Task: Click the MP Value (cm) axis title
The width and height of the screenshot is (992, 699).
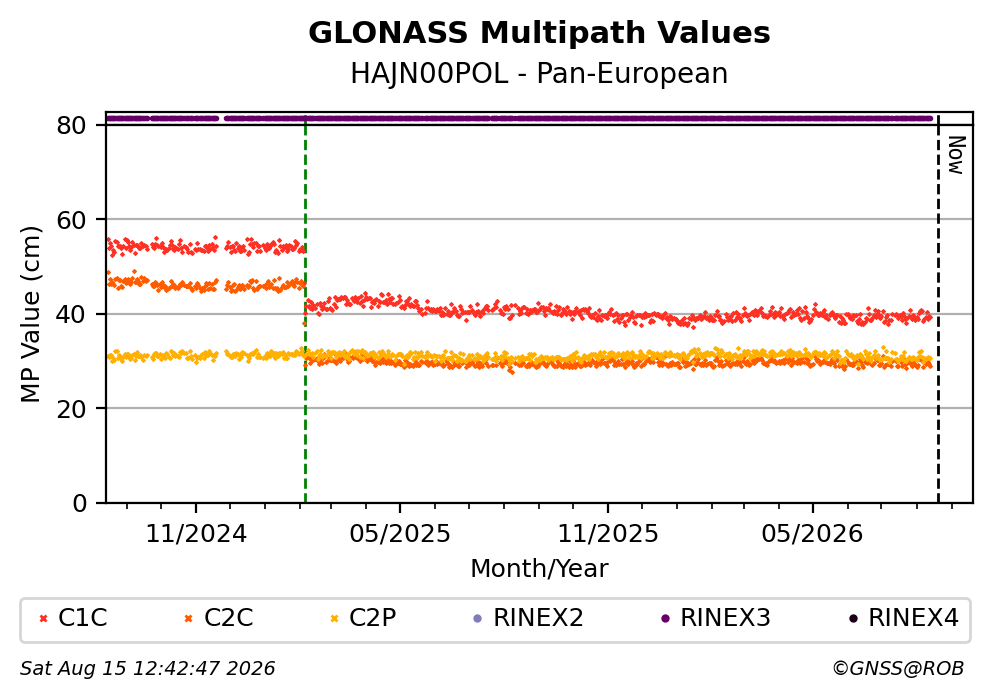Action: tap(30, 314)
